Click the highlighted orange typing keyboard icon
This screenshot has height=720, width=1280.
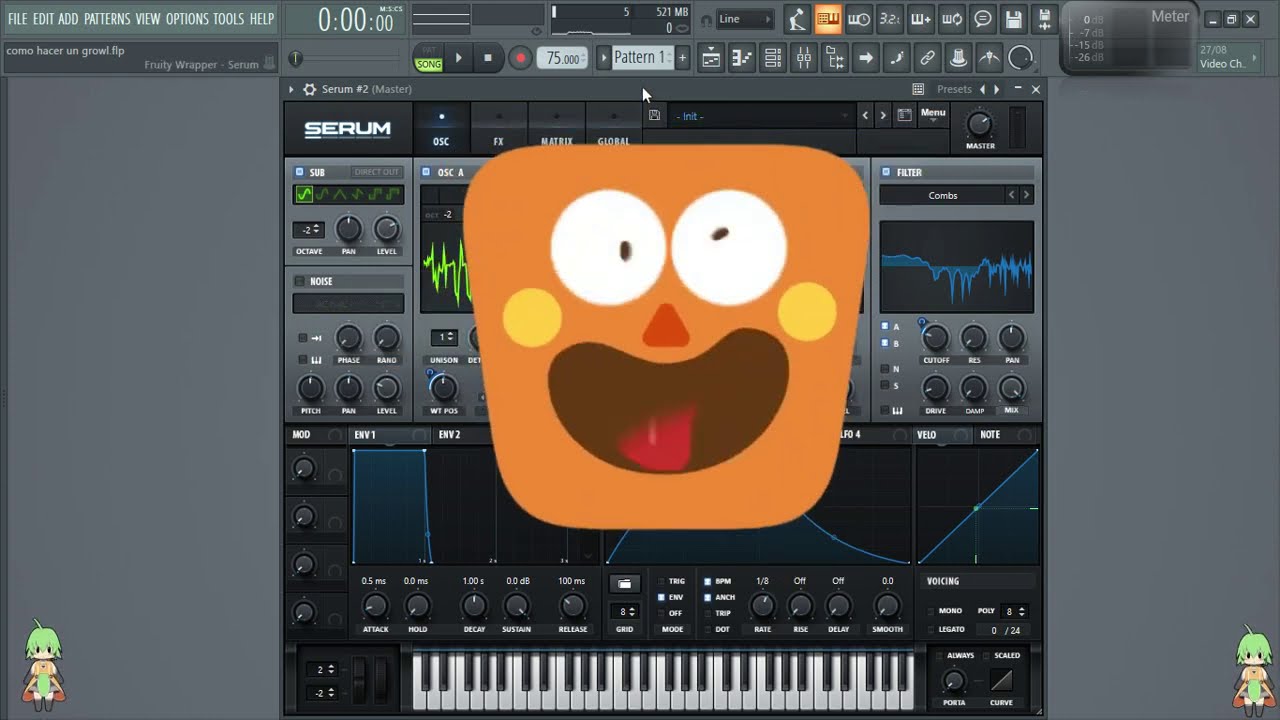[x=828, y=19]
